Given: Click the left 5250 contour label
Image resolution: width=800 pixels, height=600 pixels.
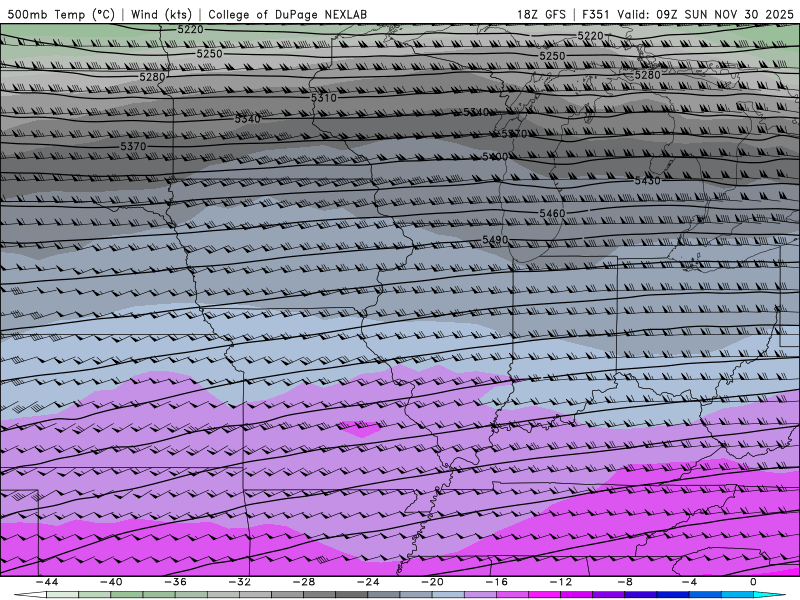Looking at the screenshot, I should tap(209, 54).
